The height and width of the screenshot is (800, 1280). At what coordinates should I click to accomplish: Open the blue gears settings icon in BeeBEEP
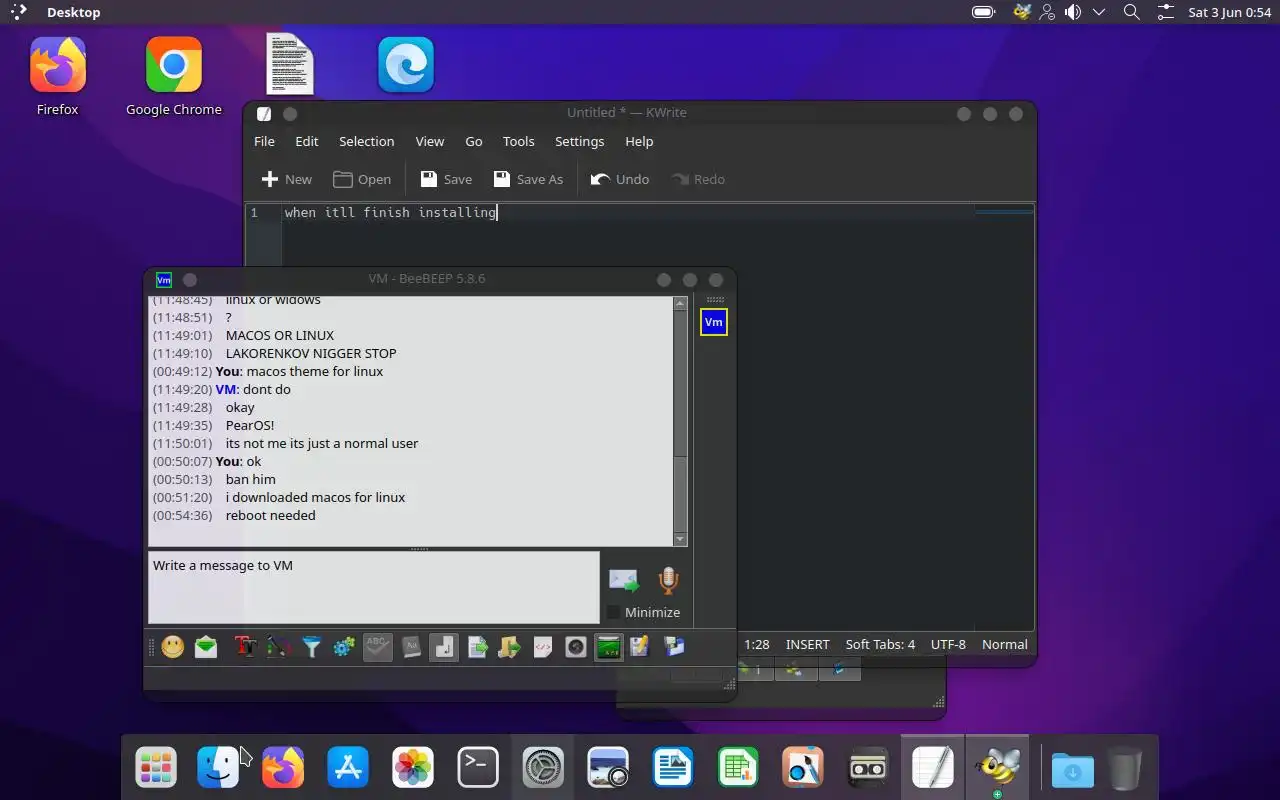[344, 647]
